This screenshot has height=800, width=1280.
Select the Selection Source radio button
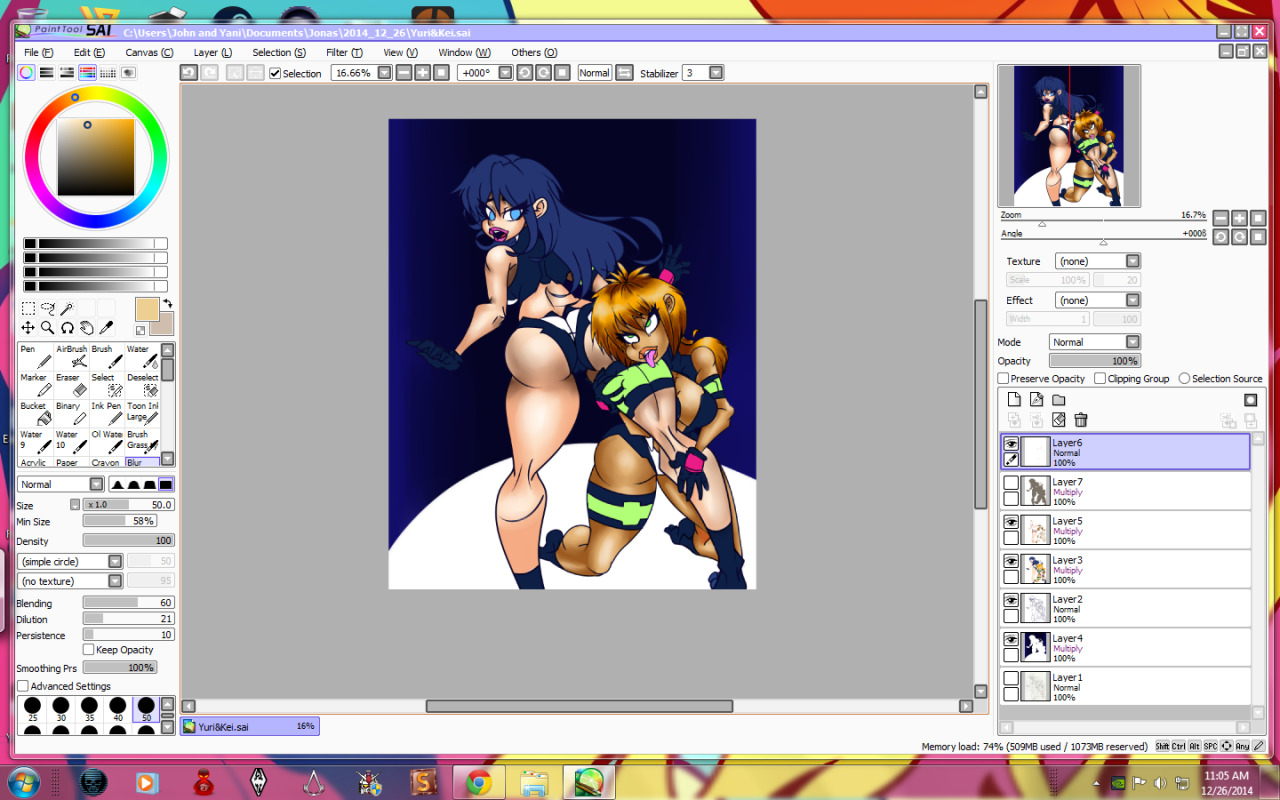[1184, 379]
